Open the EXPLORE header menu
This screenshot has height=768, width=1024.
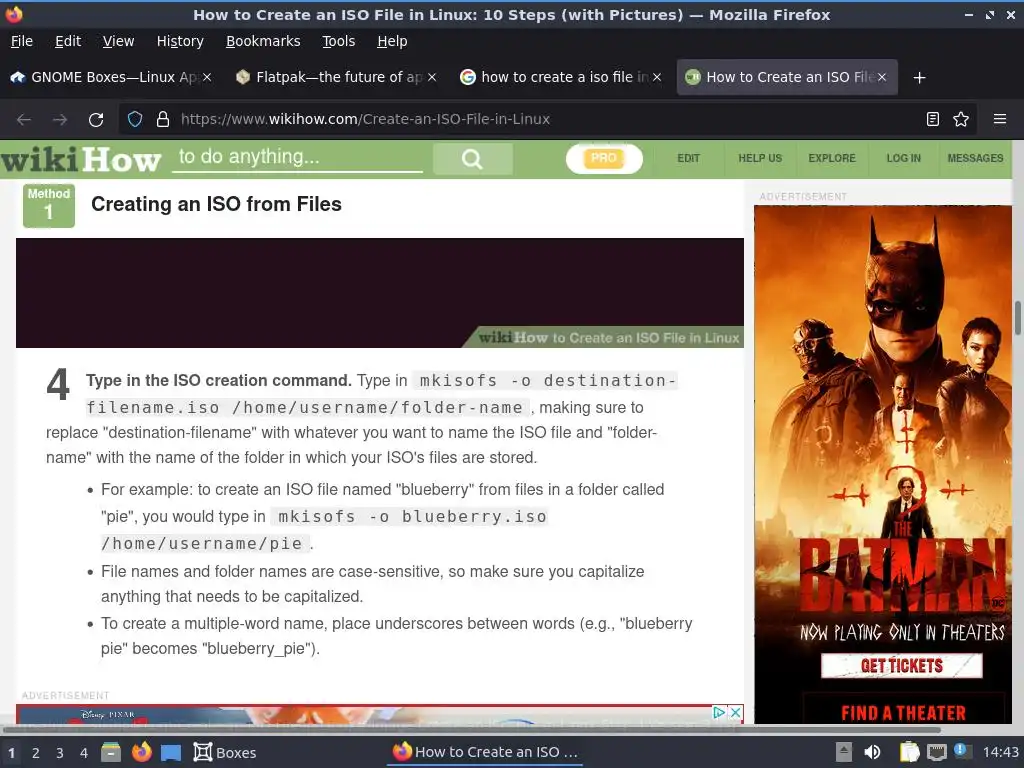(x=832, y=159)
